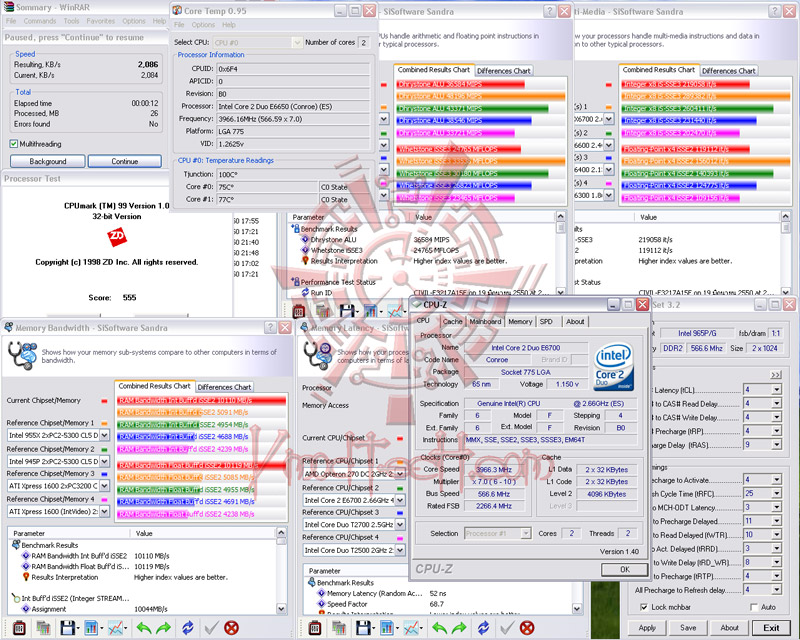Click the copy icon in Memory Latency toolbar

click(x=339, y=627)
